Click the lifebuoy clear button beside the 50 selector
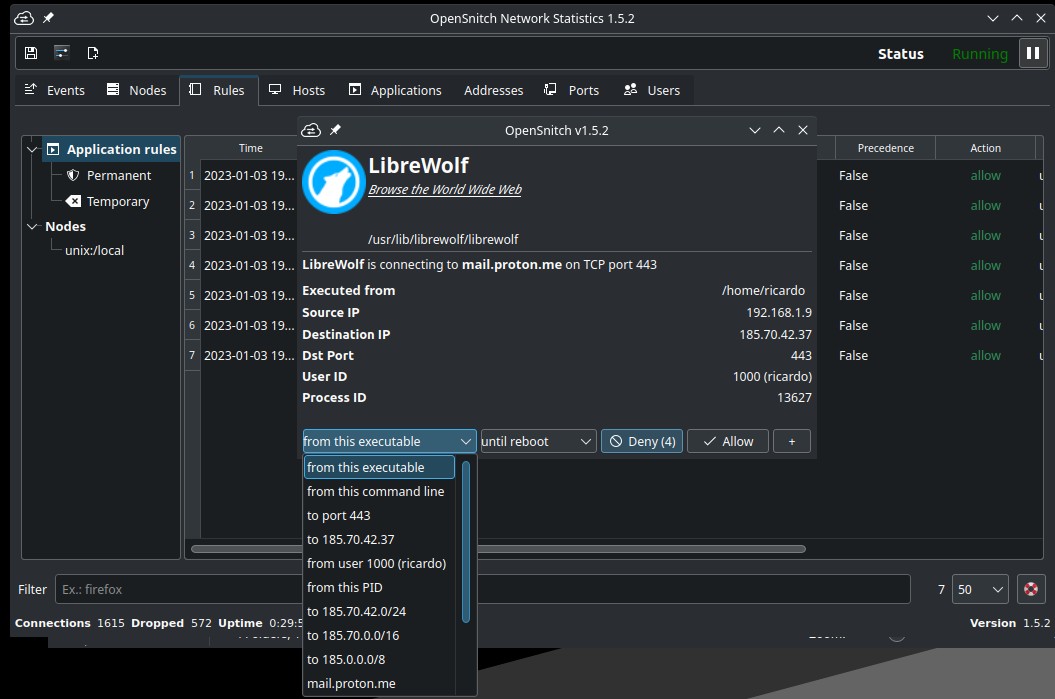Screen dimensions: 1055x699 tap(1031, 589)
